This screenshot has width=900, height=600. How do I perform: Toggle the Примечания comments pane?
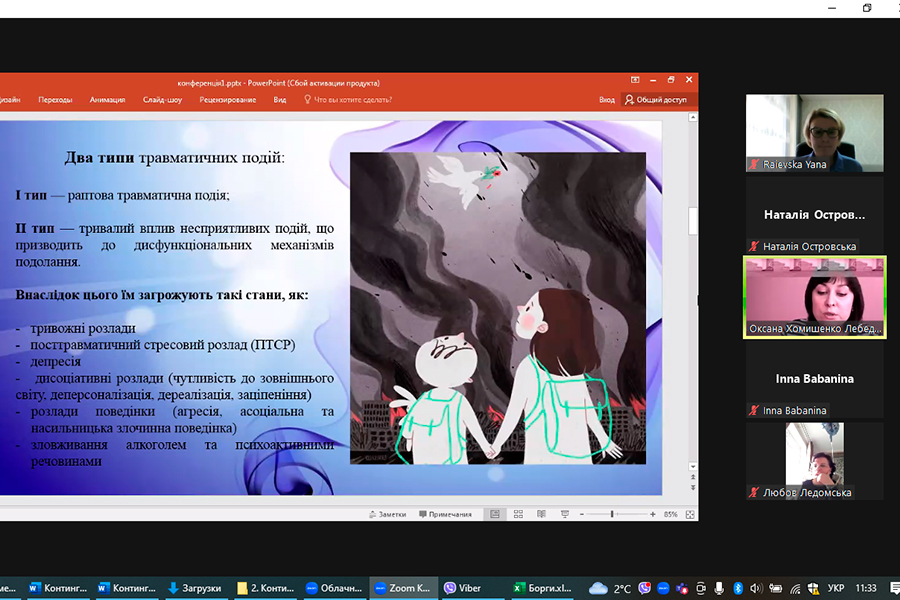pos(444,514)
